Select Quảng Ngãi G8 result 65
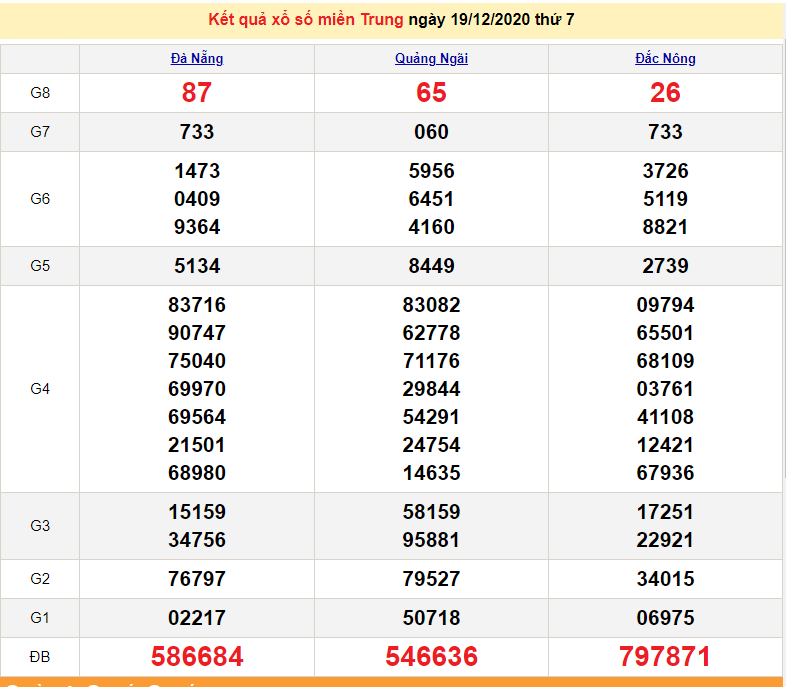The width and height of the screenshot is (786, 687). 431,93
